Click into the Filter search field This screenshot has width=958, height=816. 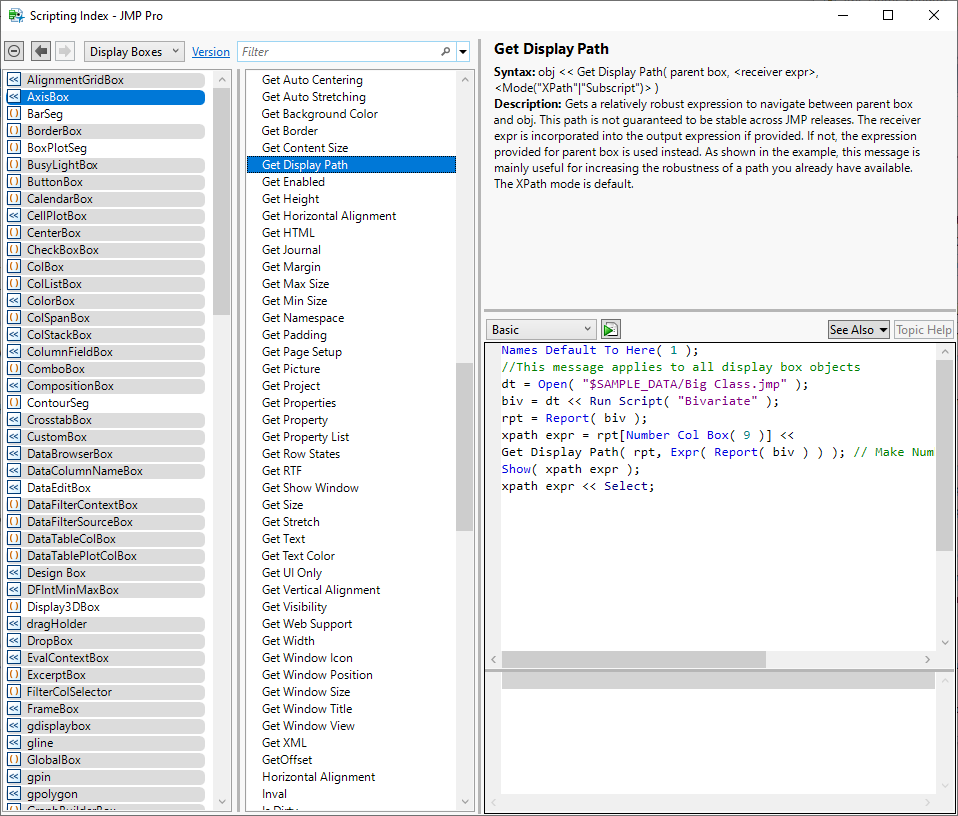pos(338,51)
